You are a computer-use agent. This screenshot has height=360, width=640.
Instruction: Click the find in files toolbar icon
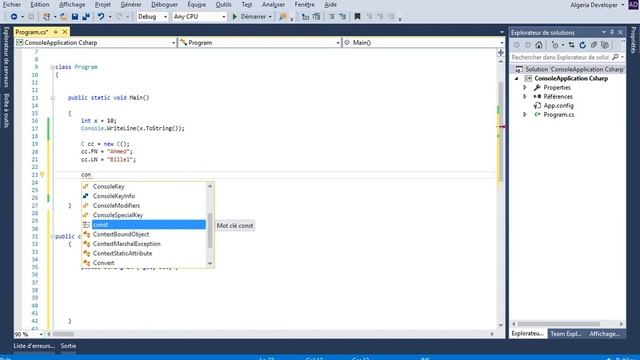point(283,17)
